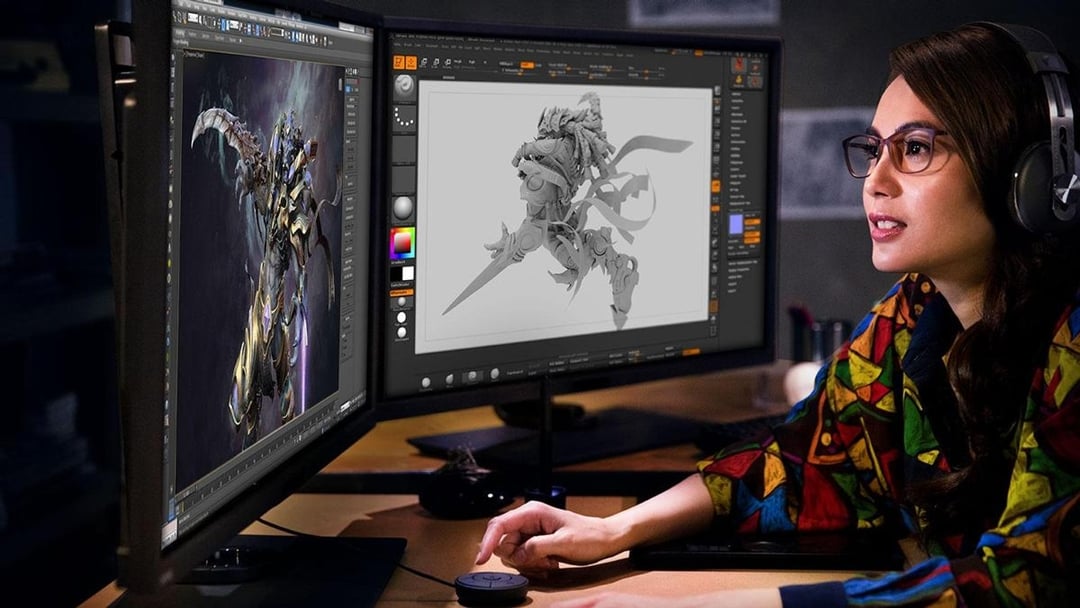This screenshot has width=1080, height=608.
Task: Toggle the orange Zadd button in ZBrush top shelf
Action: 527,65
